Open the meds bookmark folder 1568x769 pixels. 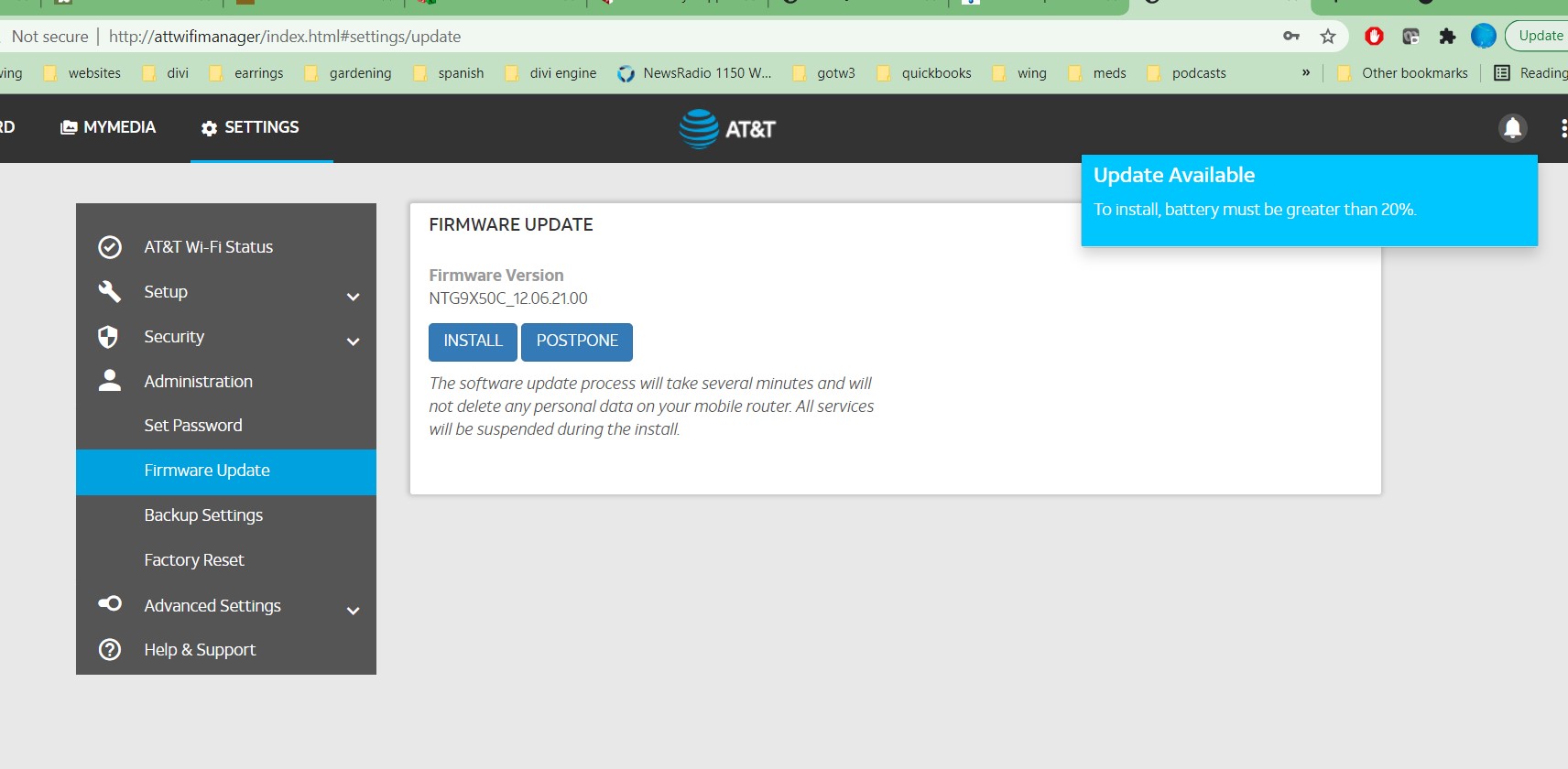(x=1097, y=73)
